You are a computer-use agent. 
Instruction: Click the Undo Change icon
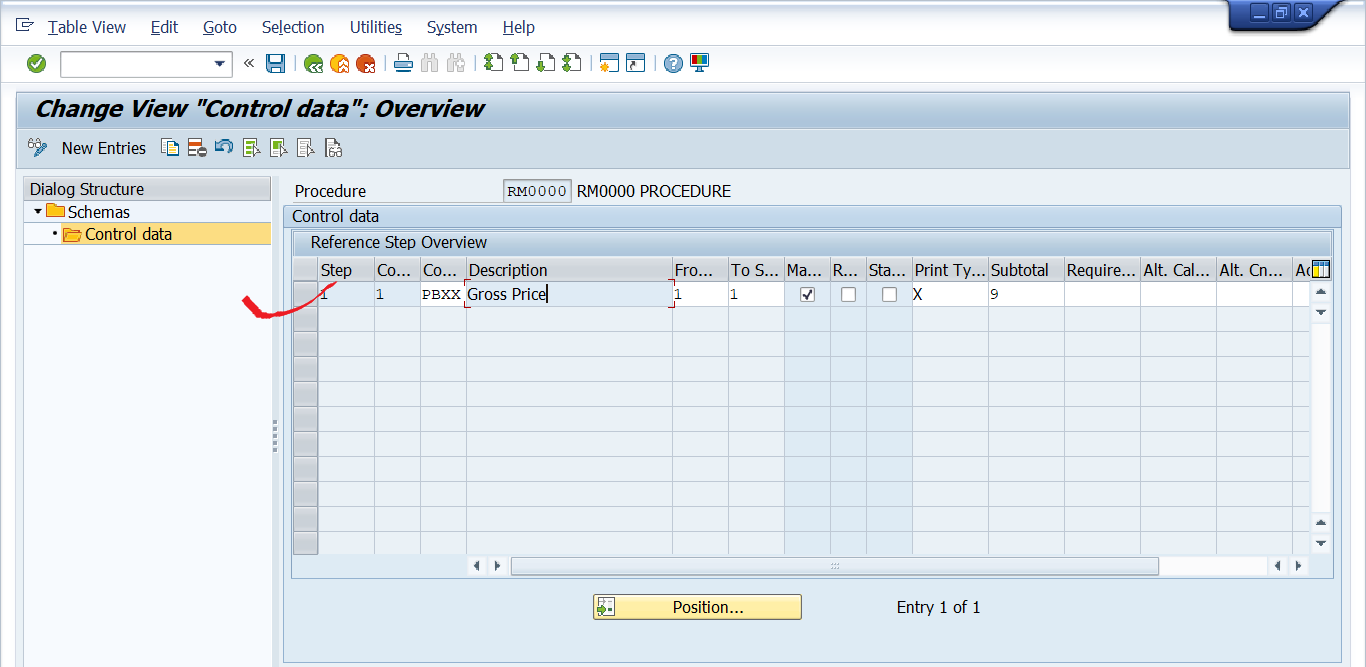coord(224,148)
